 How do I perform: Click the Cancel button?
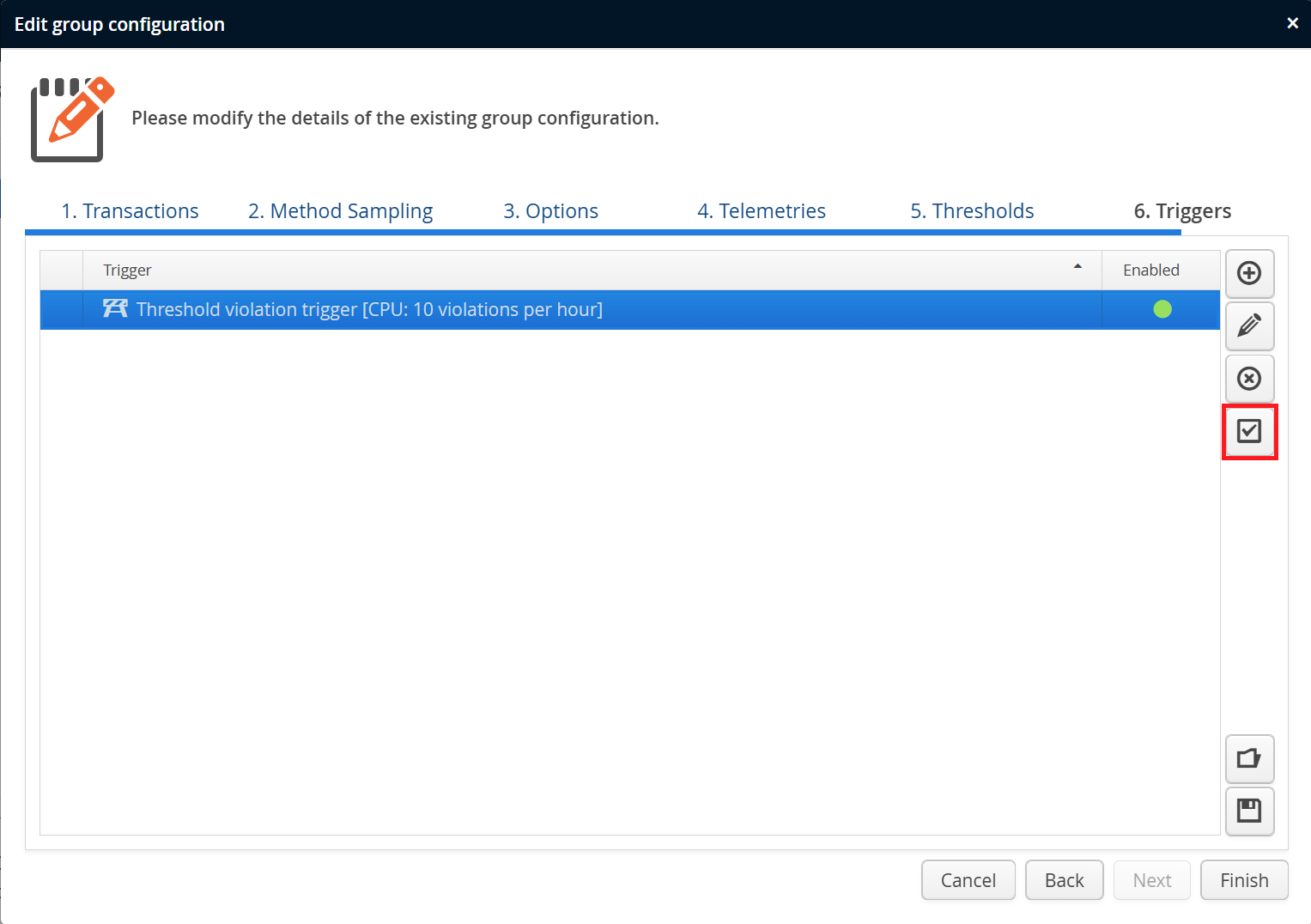(968, 880)
